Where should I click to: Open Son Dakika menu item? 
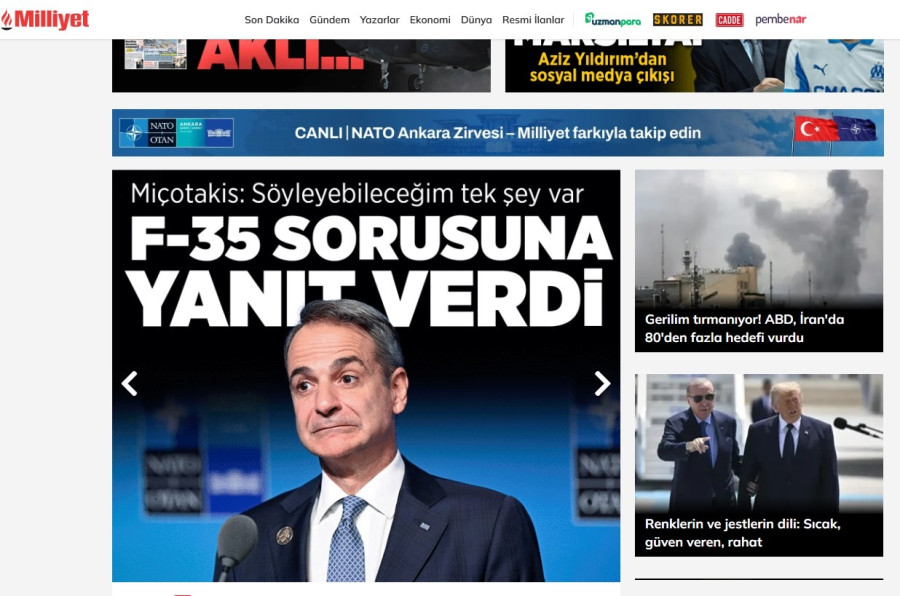tap(271, 20)
